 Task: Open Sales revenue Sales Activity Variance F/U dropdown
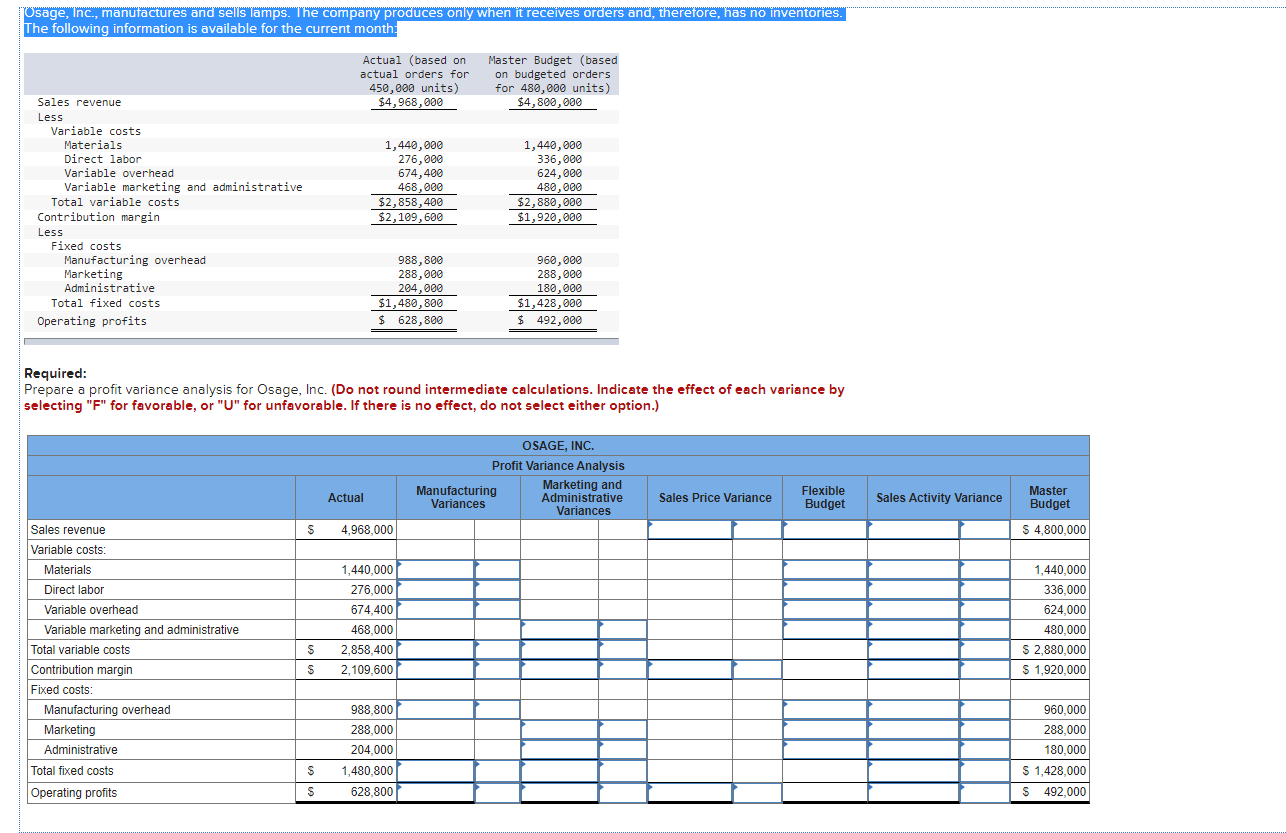tap(984, 530)
